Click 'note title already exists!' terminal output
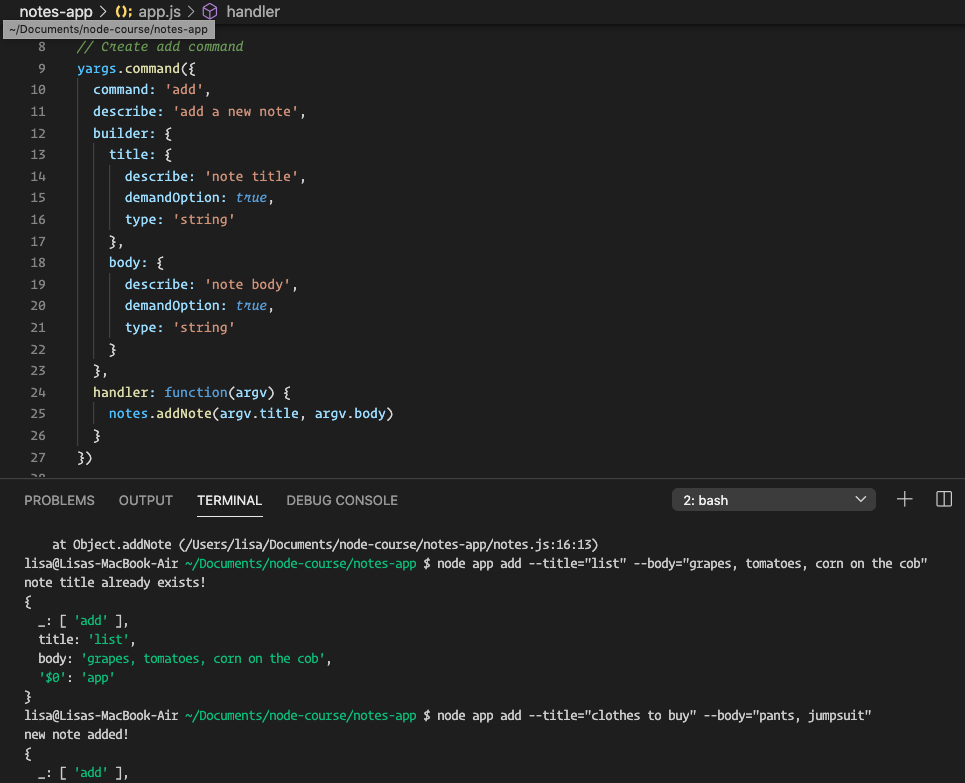This screenshot has width=965, height=783. pos(114,582)
